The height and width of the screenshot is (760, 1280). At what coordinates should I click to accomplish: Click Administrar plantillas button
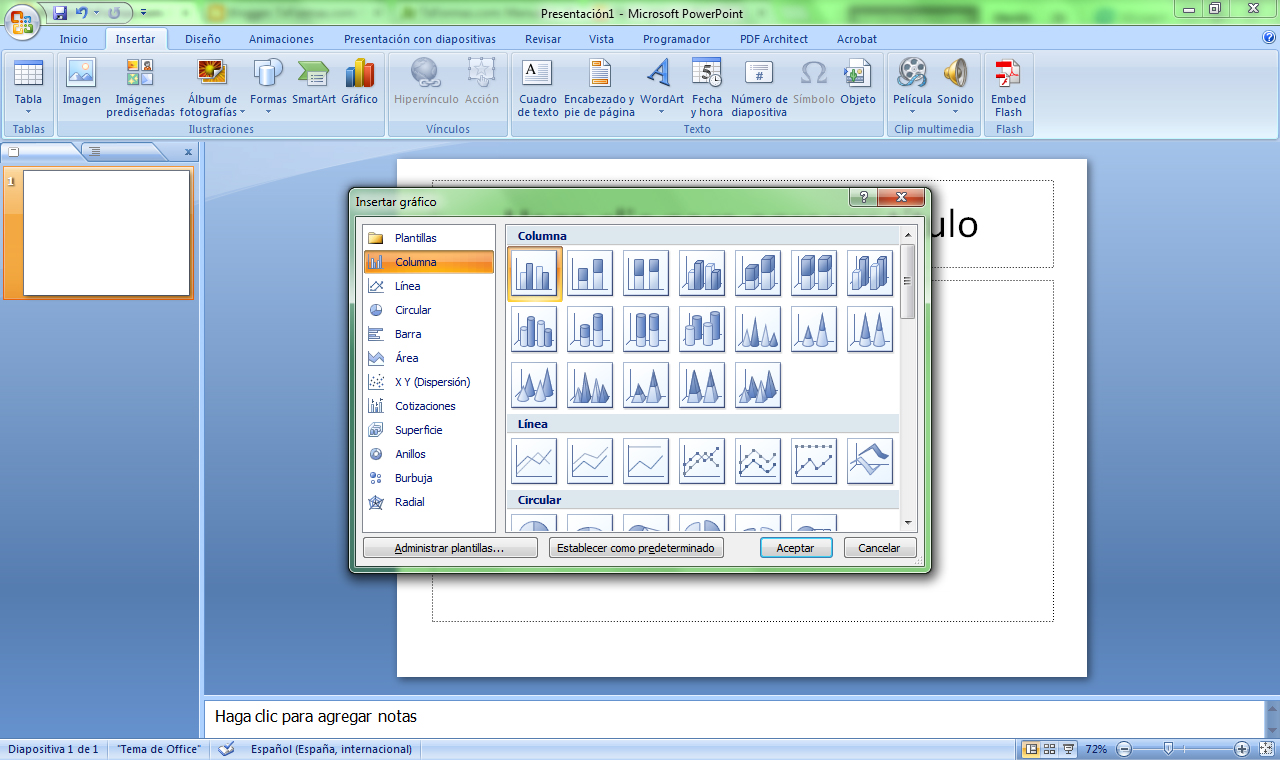tap(450, 548)
